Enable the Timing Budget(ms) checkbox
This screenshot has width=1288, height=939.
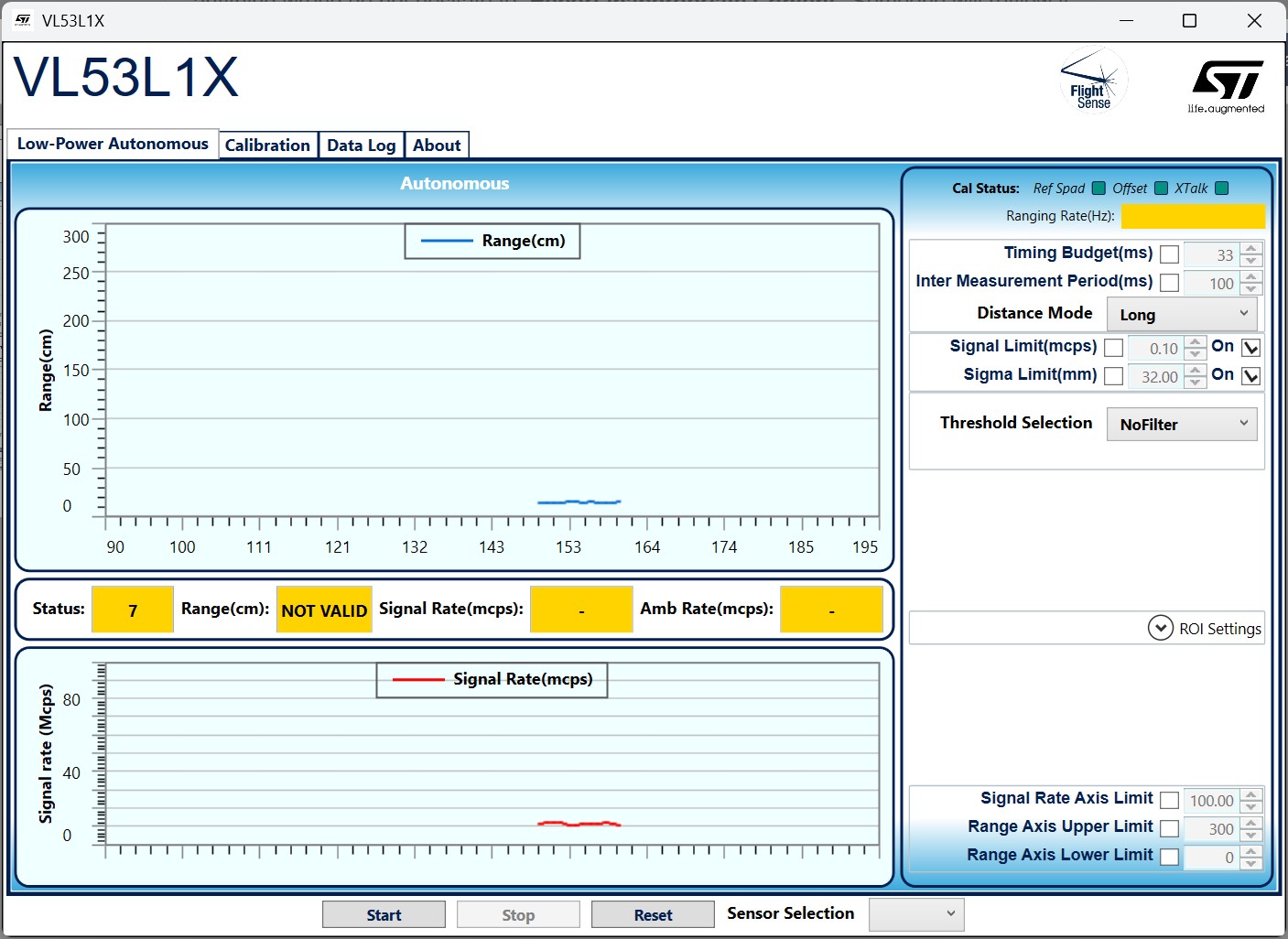[x=1169, y=254]
